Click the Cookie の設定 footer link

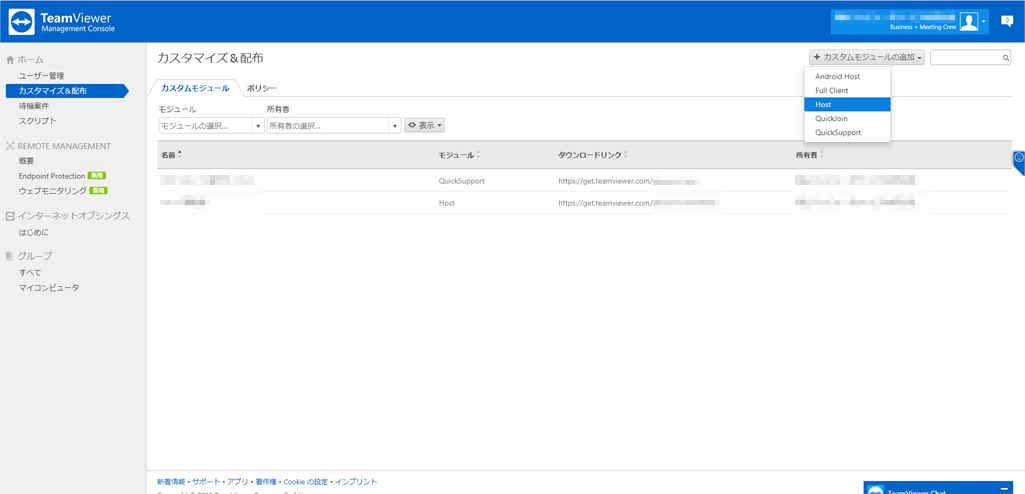pos(306,482)
